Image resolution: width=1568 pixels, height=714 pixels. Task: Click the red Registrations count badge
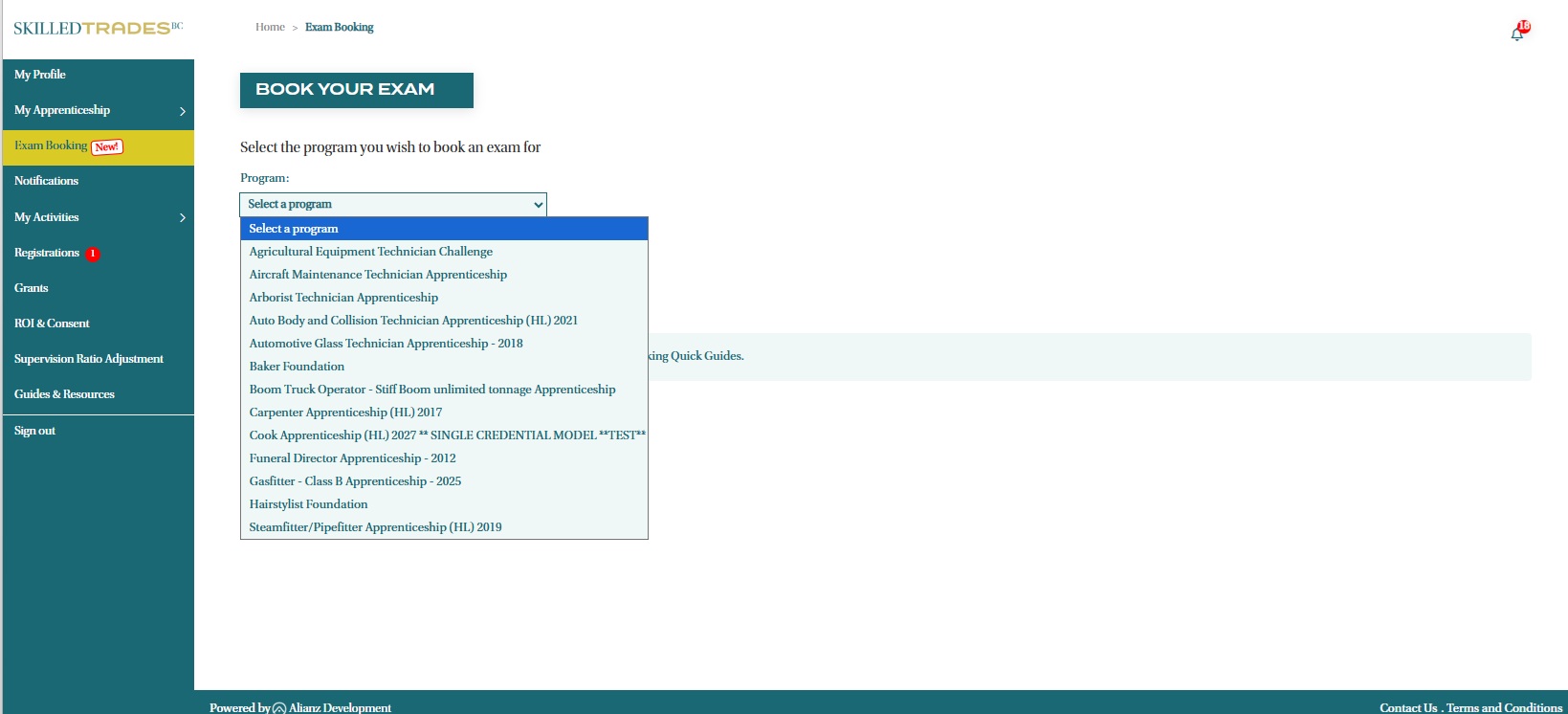coord(93,254)
